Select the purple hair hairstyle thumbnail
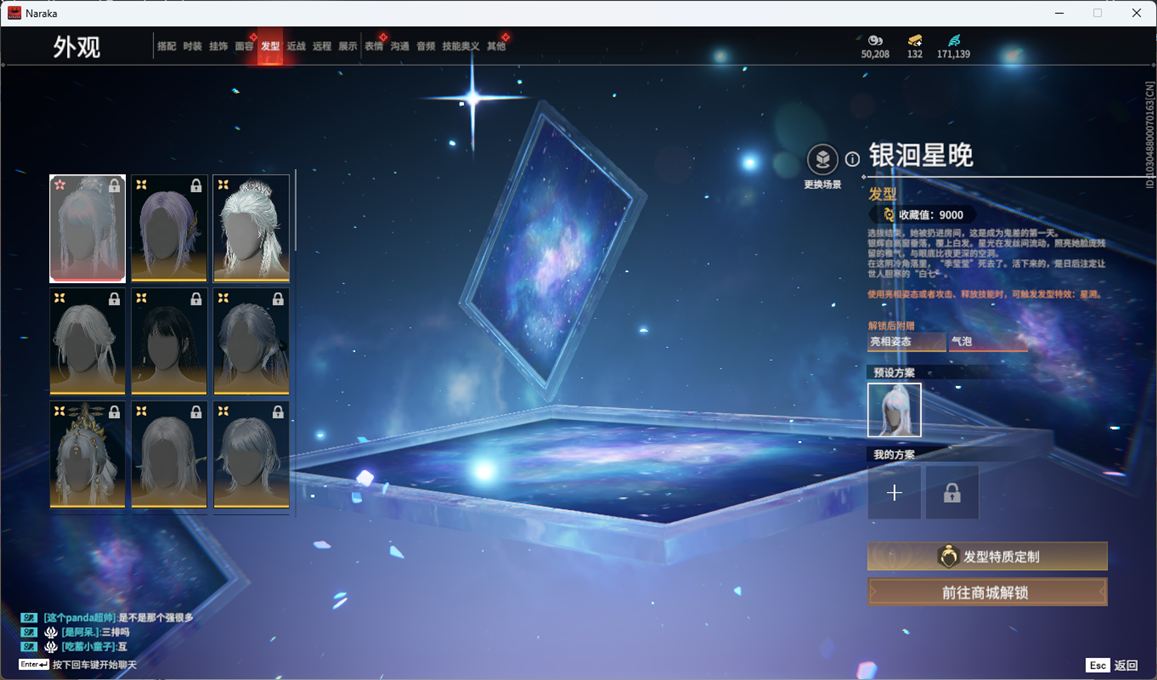 coord(169,229)
